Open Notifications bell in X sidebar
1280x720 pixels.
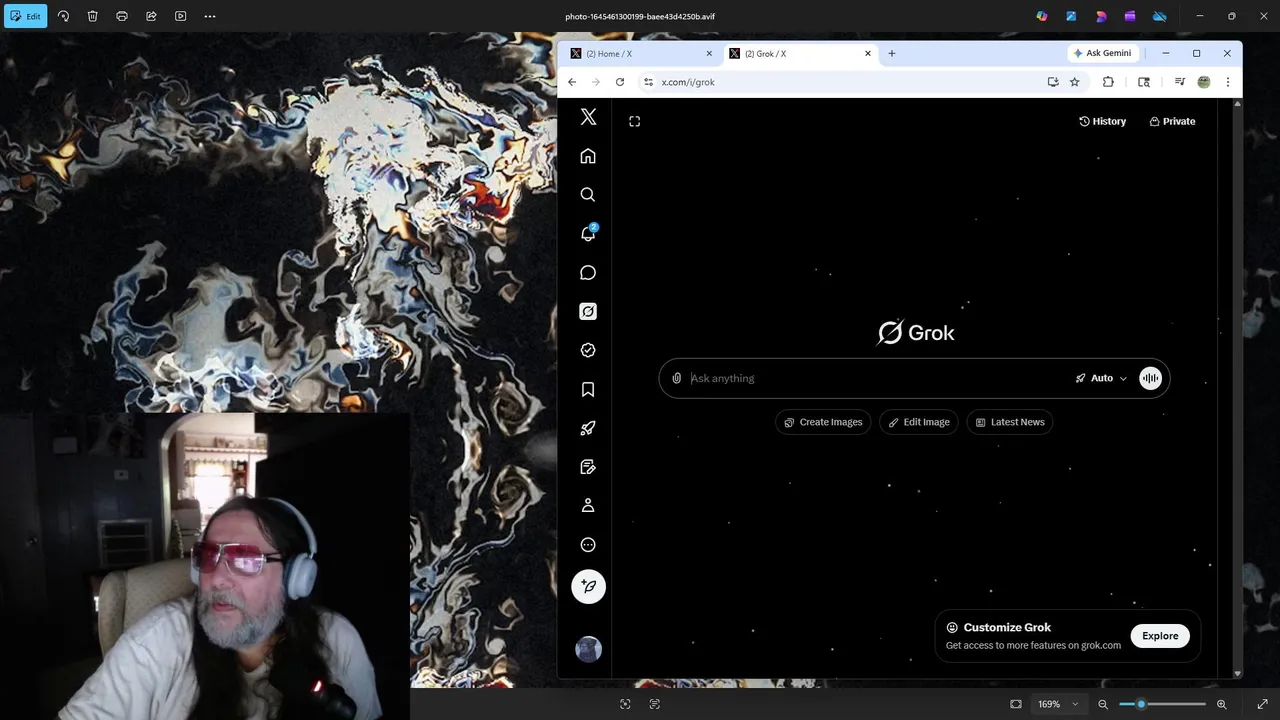pos(588,233)
